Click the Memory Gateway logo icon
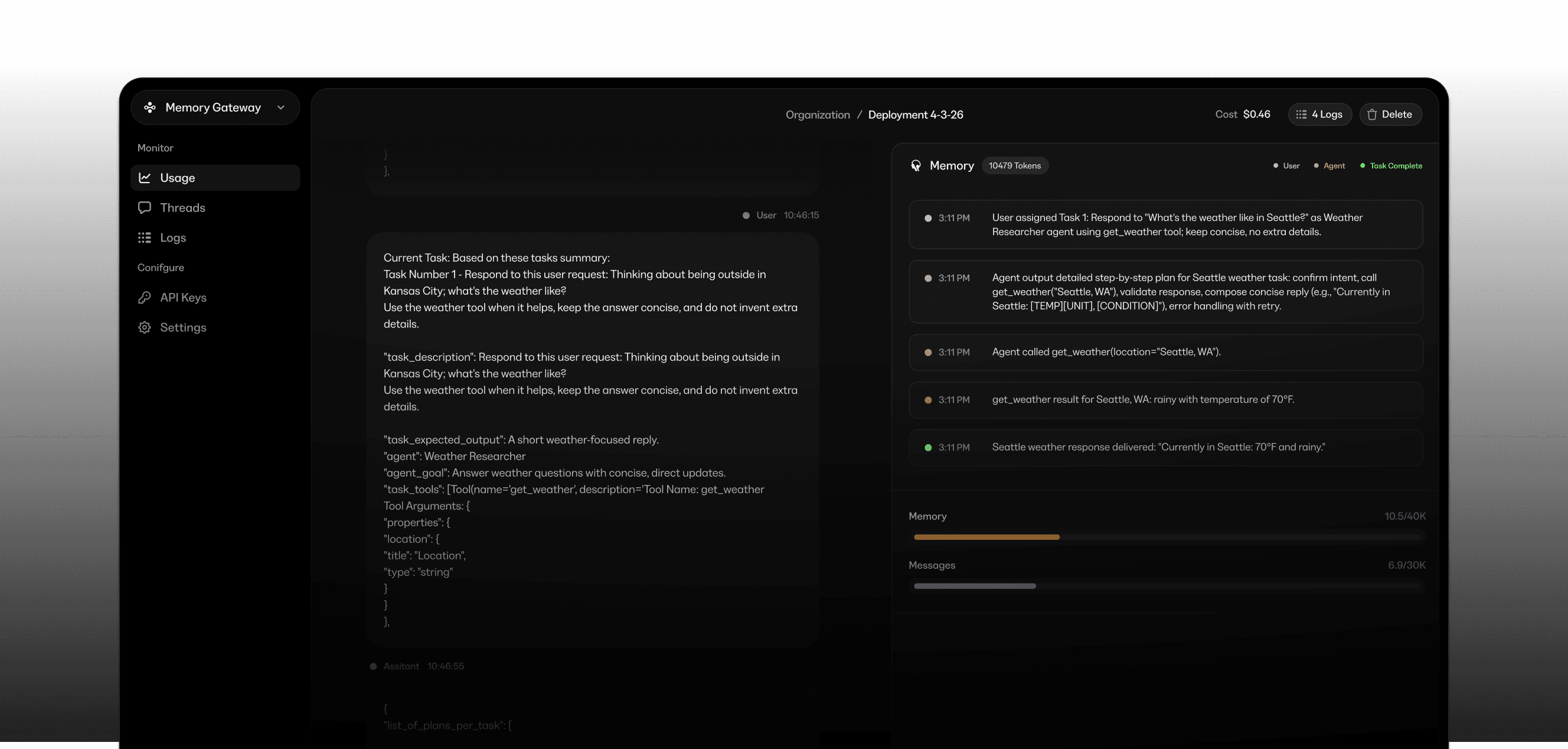This screenshot has height=749, width=1568. point(150,108)
